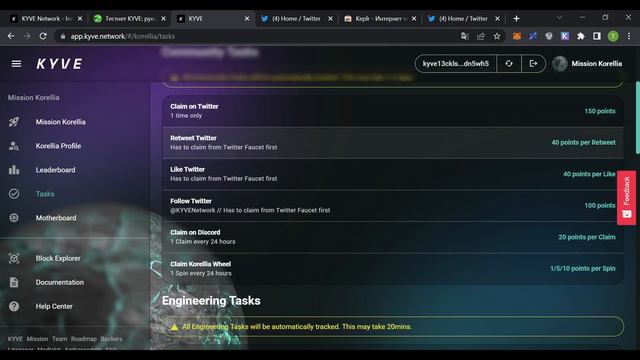Click the share icon in address bar

[x=481, y=36]
